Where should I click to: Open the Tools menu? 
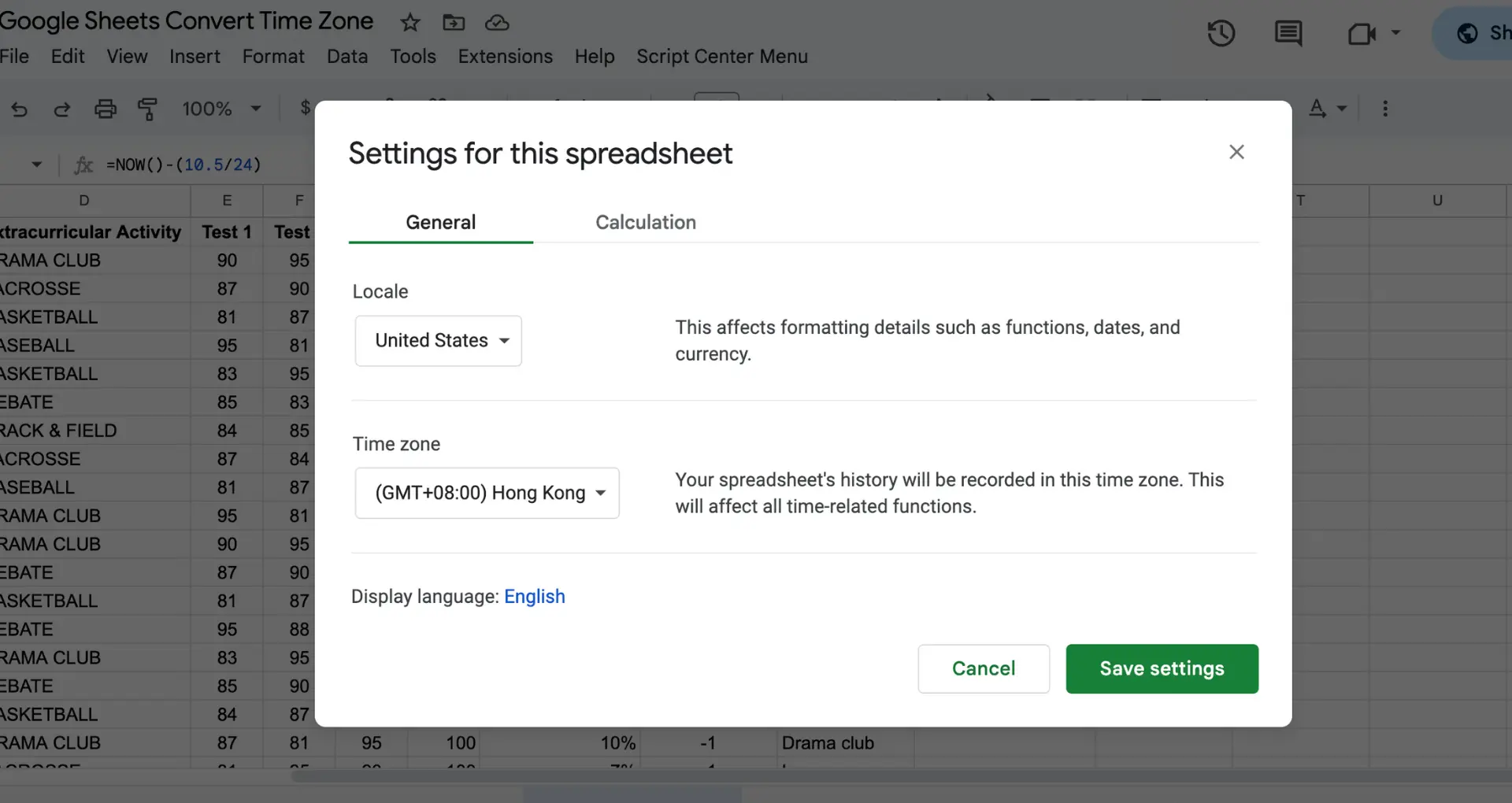413,57
